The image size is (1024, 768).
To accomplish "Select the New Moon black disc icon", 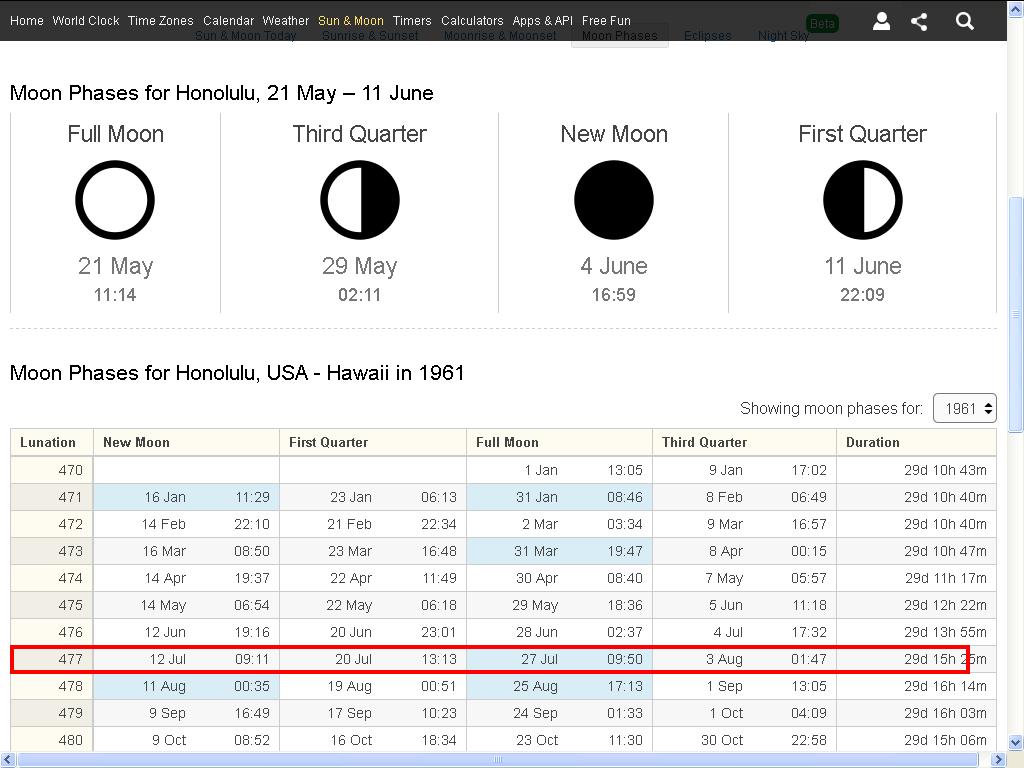I will coord(614,201).
